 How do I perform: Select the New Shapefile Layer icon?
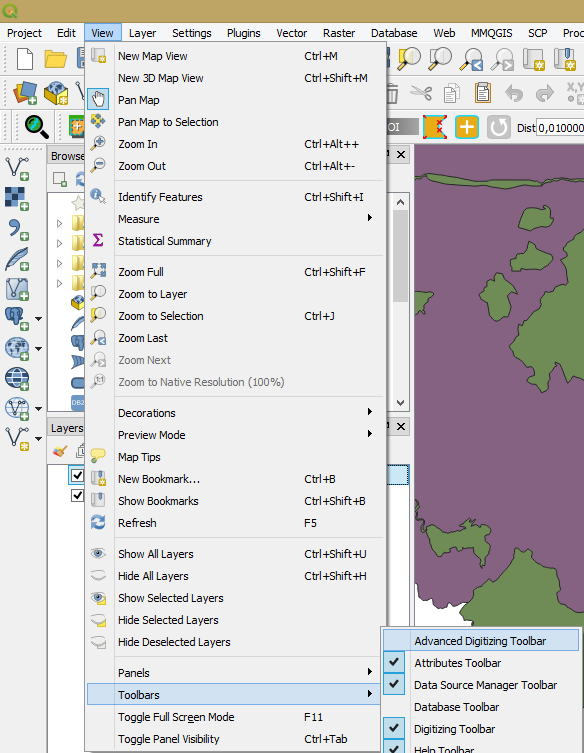[17, 437]
